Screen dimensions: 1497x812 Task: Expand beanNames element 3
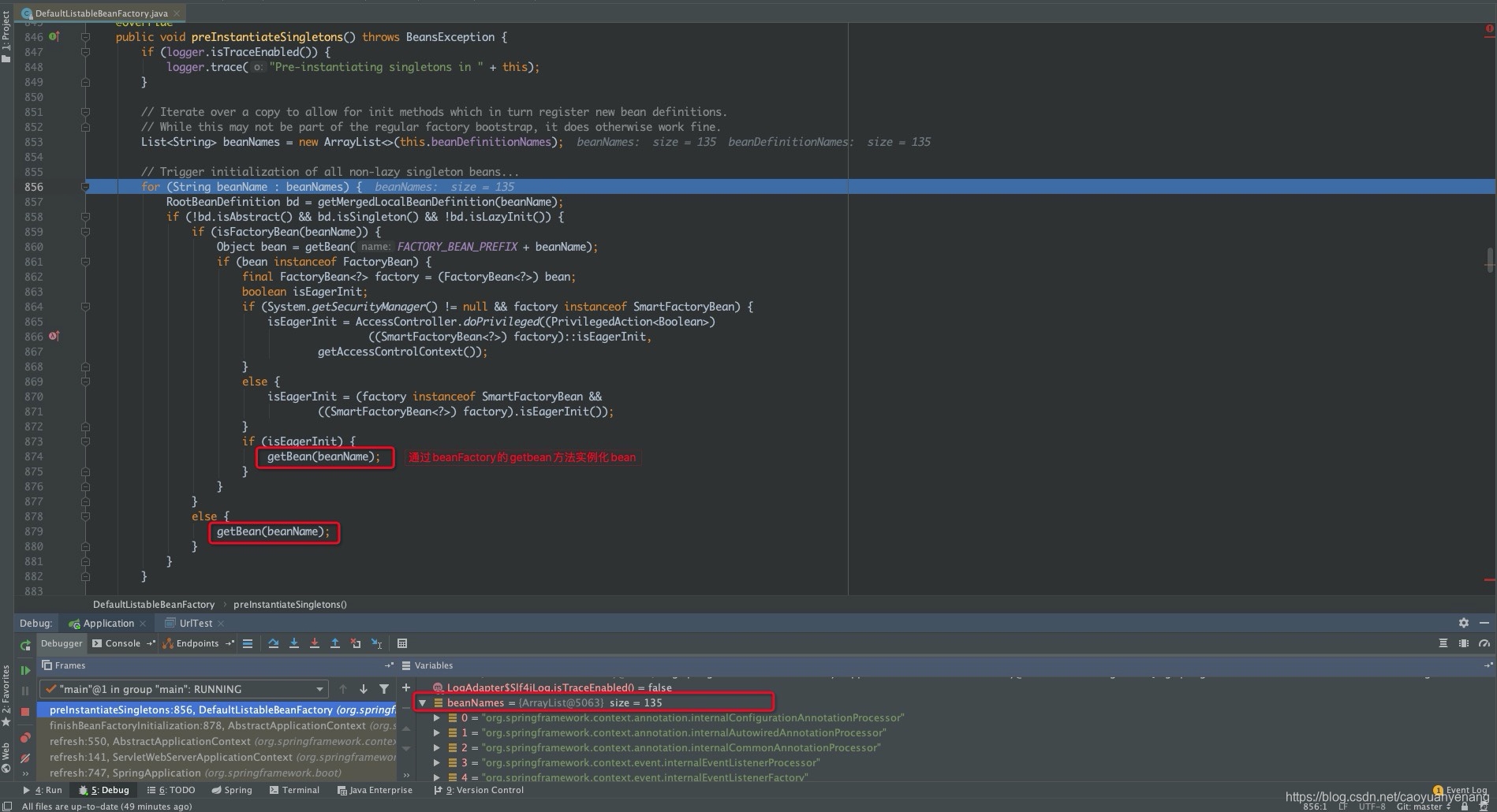click(x=437, y=763)
